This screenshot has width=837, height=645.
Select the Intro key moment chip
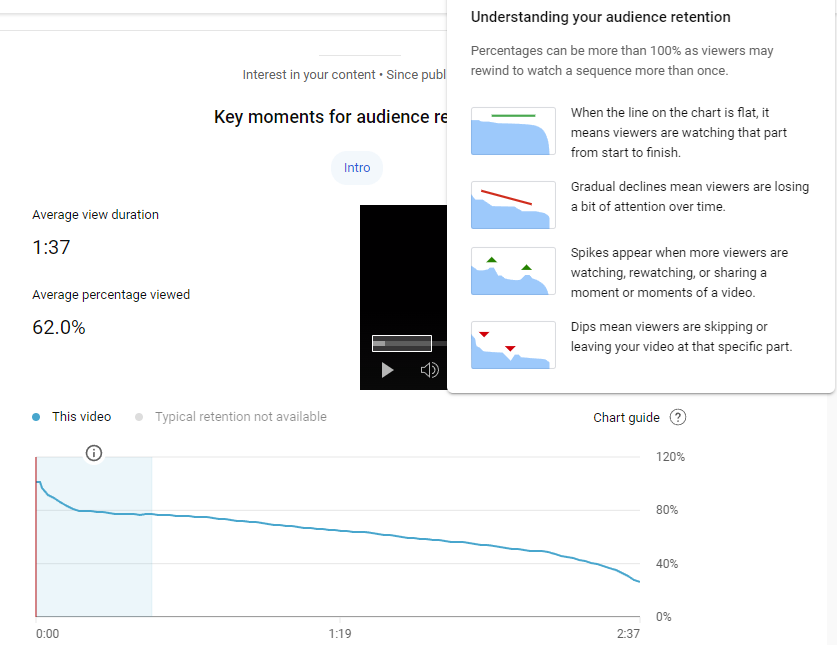point(357,168)
